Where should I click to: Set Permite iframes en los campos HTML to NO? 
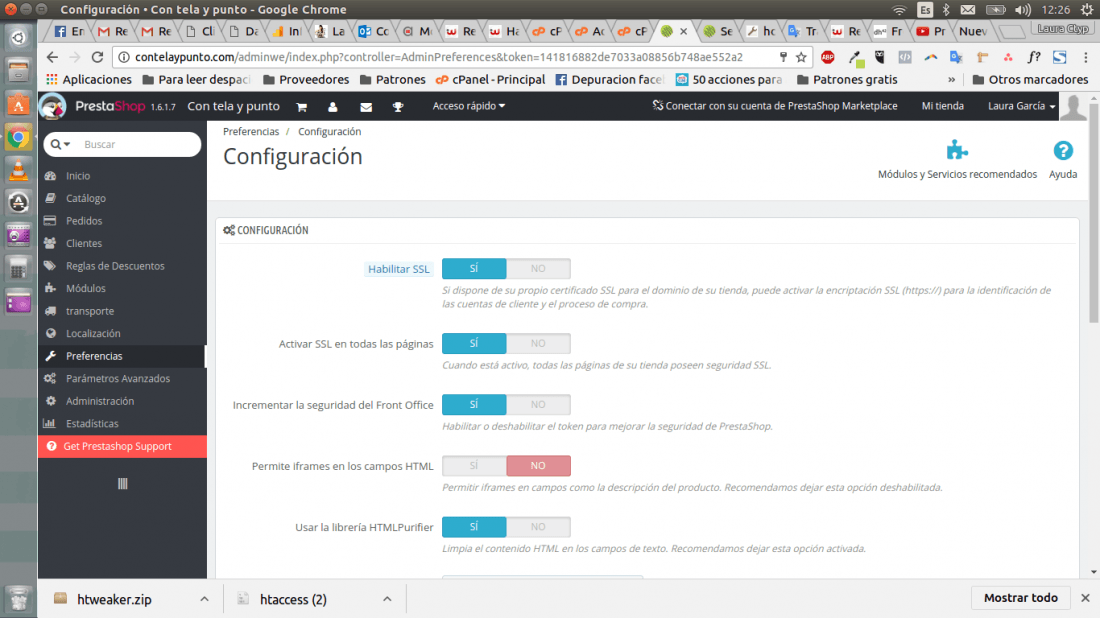(538, 466)
